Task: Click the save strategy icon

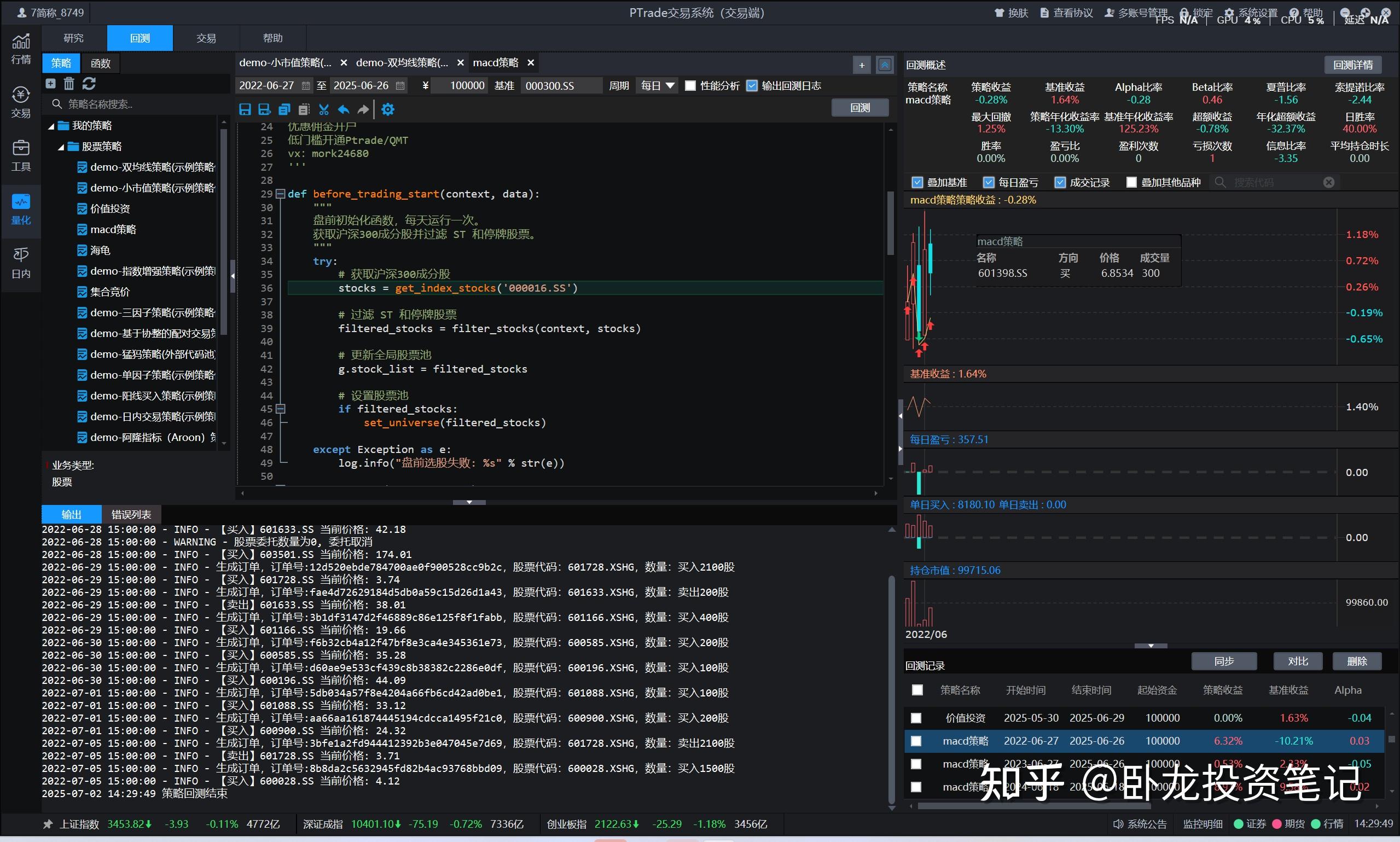Action: click(x=245, y=109)
